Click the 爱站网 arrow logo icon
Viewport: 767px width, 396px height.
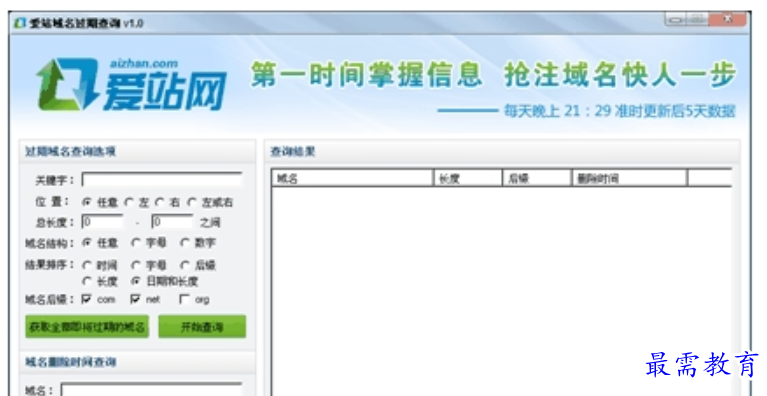pos(68,84)
